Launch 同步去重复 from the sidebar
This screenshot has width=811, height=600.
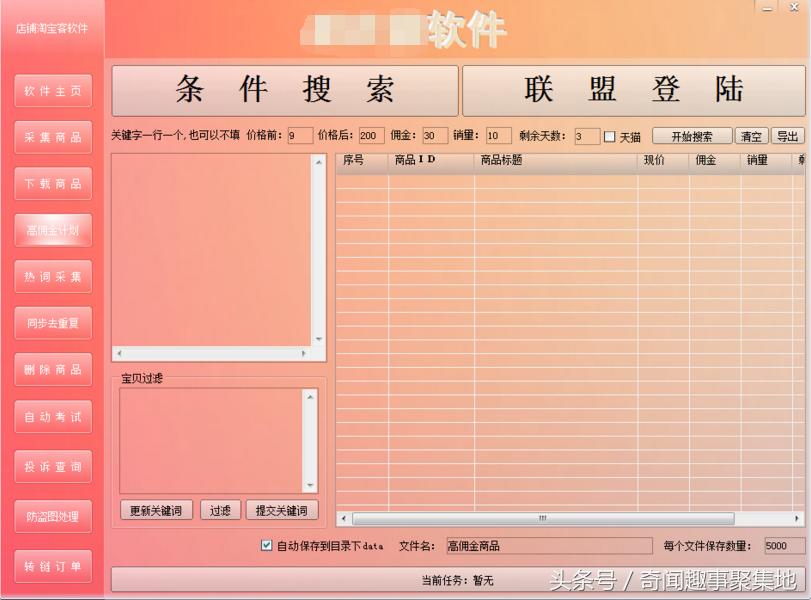pos(52,323)
